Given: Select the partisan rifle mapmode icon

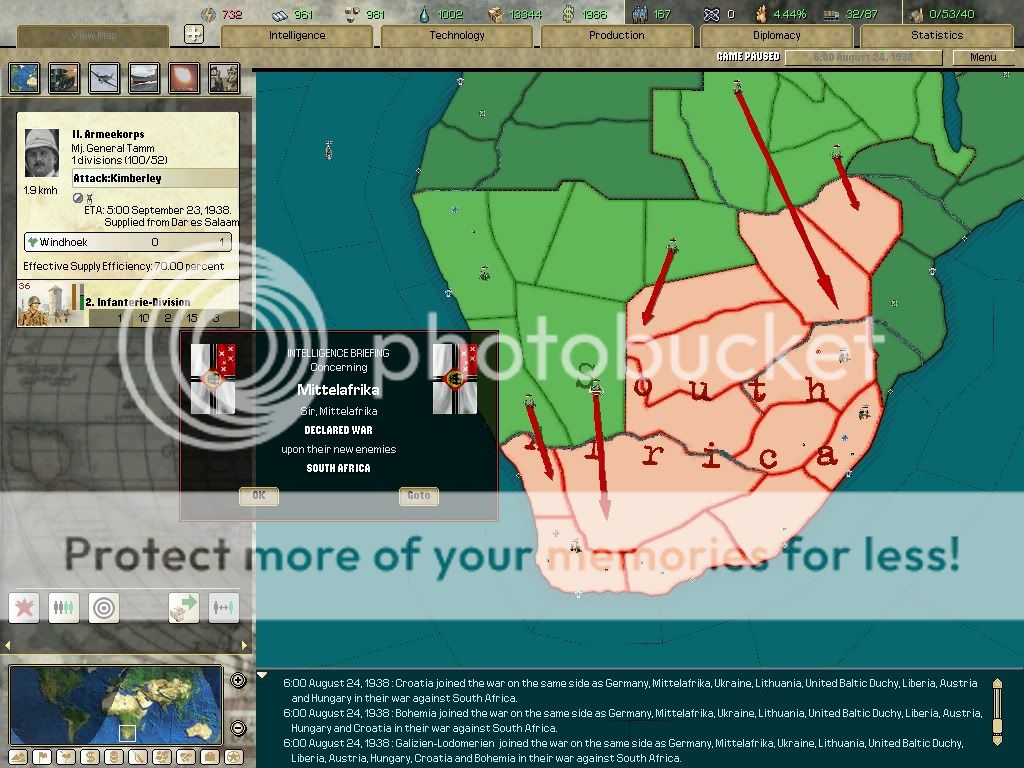Looking at the screenshot, I should click(x=138, y=757).
